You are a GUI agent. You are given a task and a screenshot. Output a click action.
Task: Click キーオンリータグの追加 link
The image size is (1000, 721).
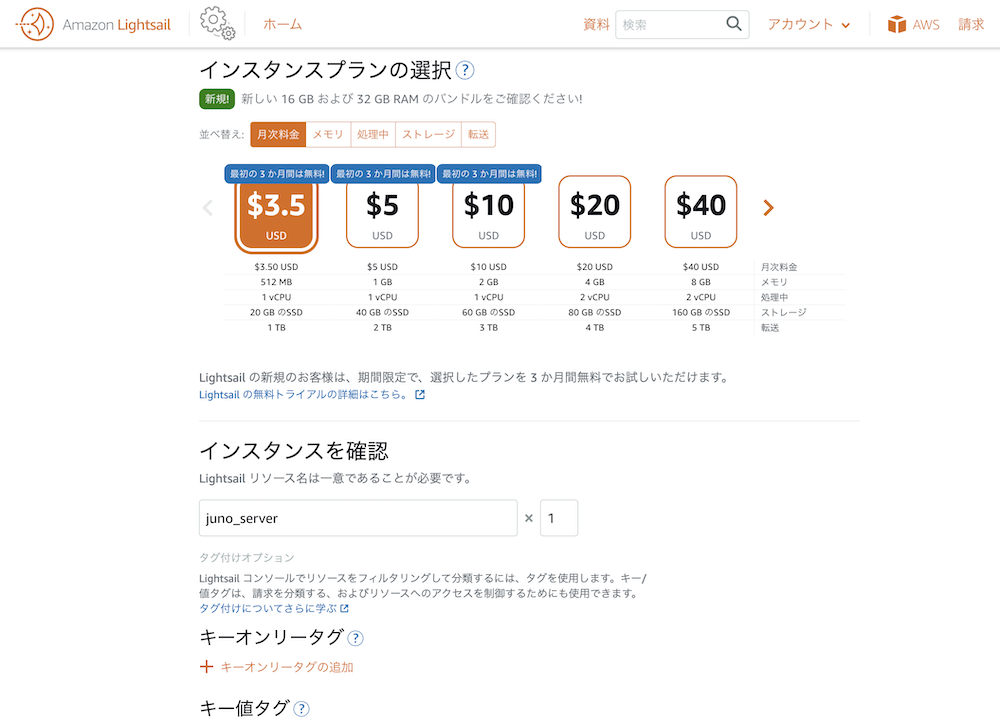click(x=287, y=667)
